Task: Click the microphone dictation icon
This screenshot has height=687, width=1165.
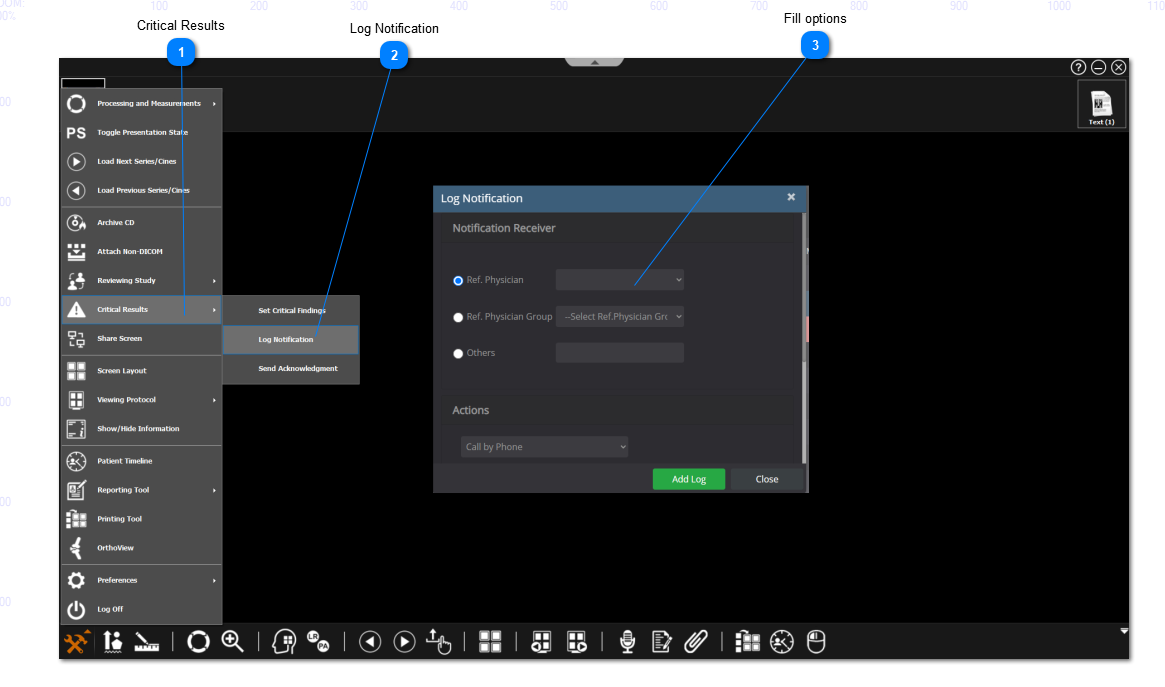Action: 627,642
